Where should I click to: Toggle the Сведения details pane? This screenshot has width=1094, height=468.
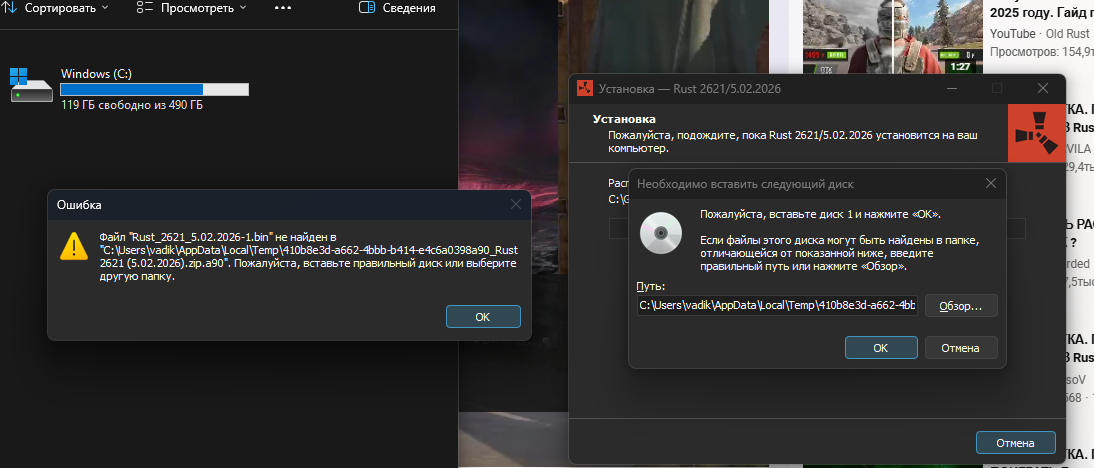(x=398, y=8)
